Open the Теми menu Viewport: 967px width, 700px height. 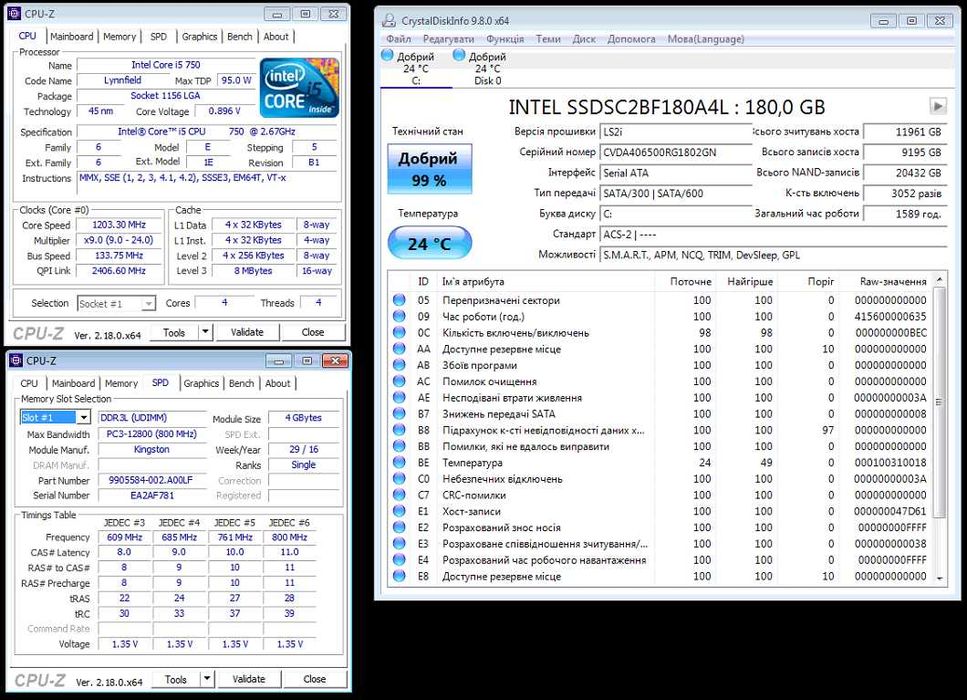tap(548, 39)
